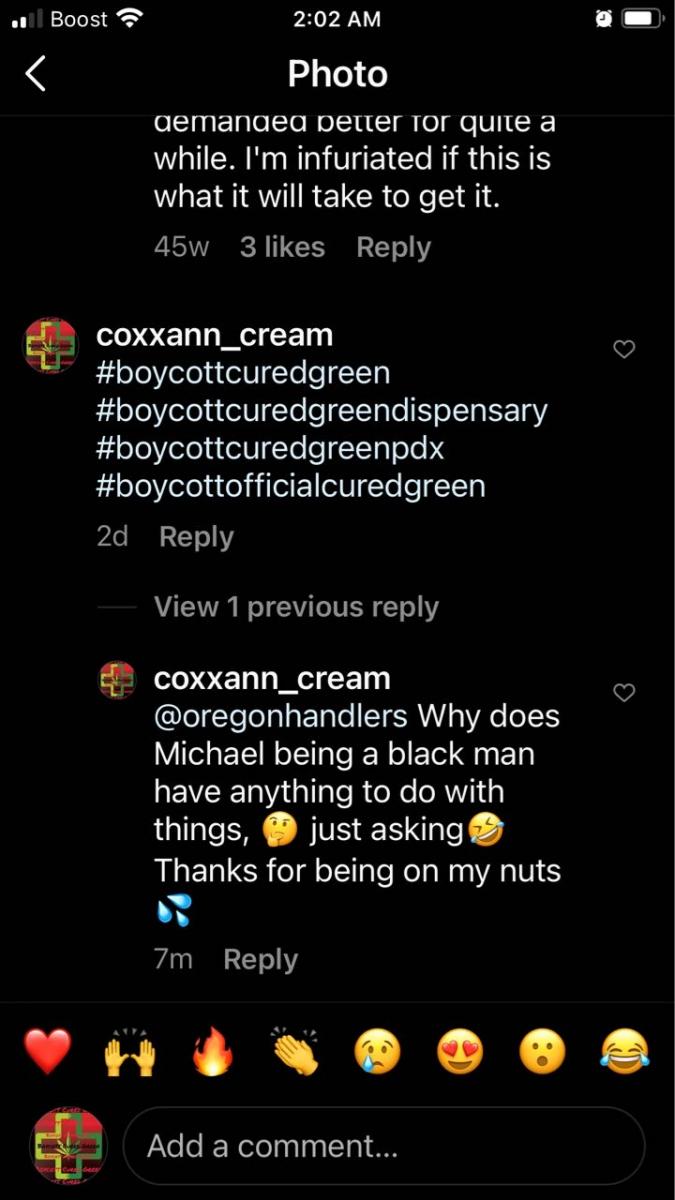The width and height of the screenshot is (675, 1200).
Task: Open the @oregonhandlers mention
Action: (280, 716)
